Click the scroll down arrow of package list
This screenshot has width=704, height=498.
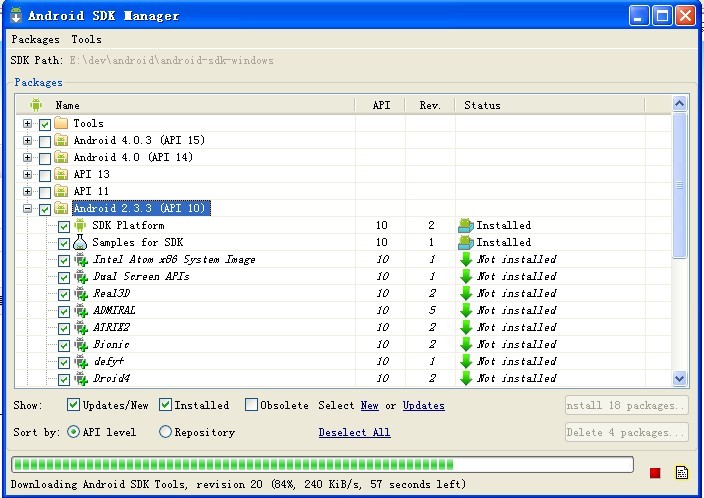tap(679, 379)
